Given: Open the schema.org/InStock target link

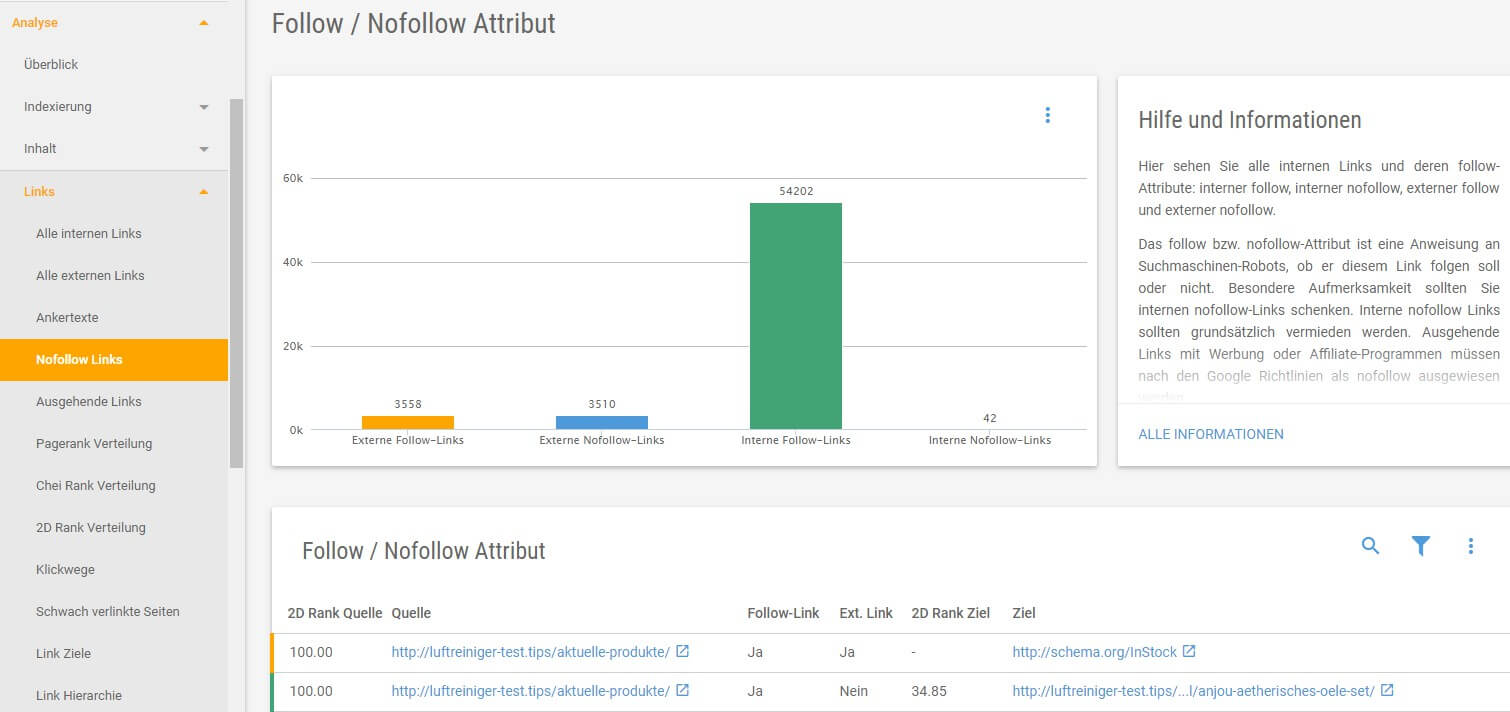Looking at the screenshot, I should (x=1094, y=652).
